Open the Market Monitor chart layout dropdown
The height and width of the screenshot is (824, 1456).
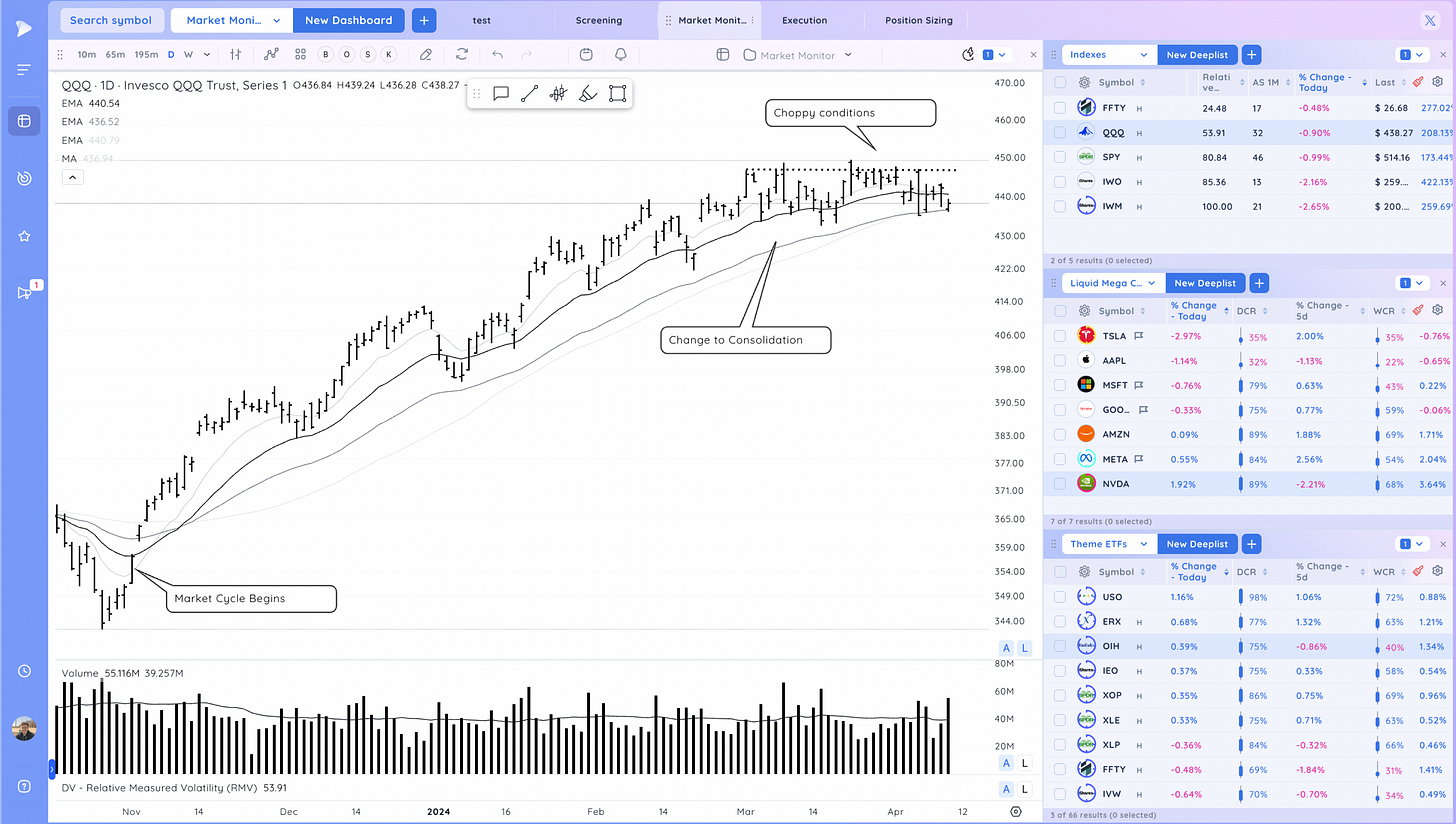(x=798, y=55)
